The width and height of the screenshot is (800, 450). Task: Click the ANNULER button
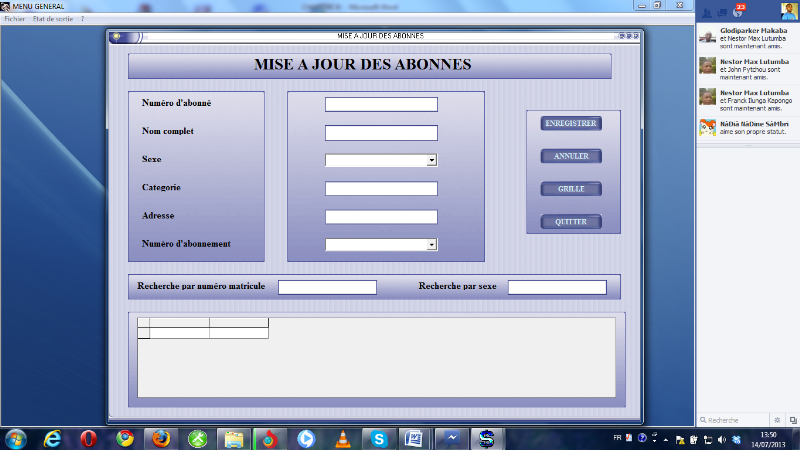click(x=571, y=156)
